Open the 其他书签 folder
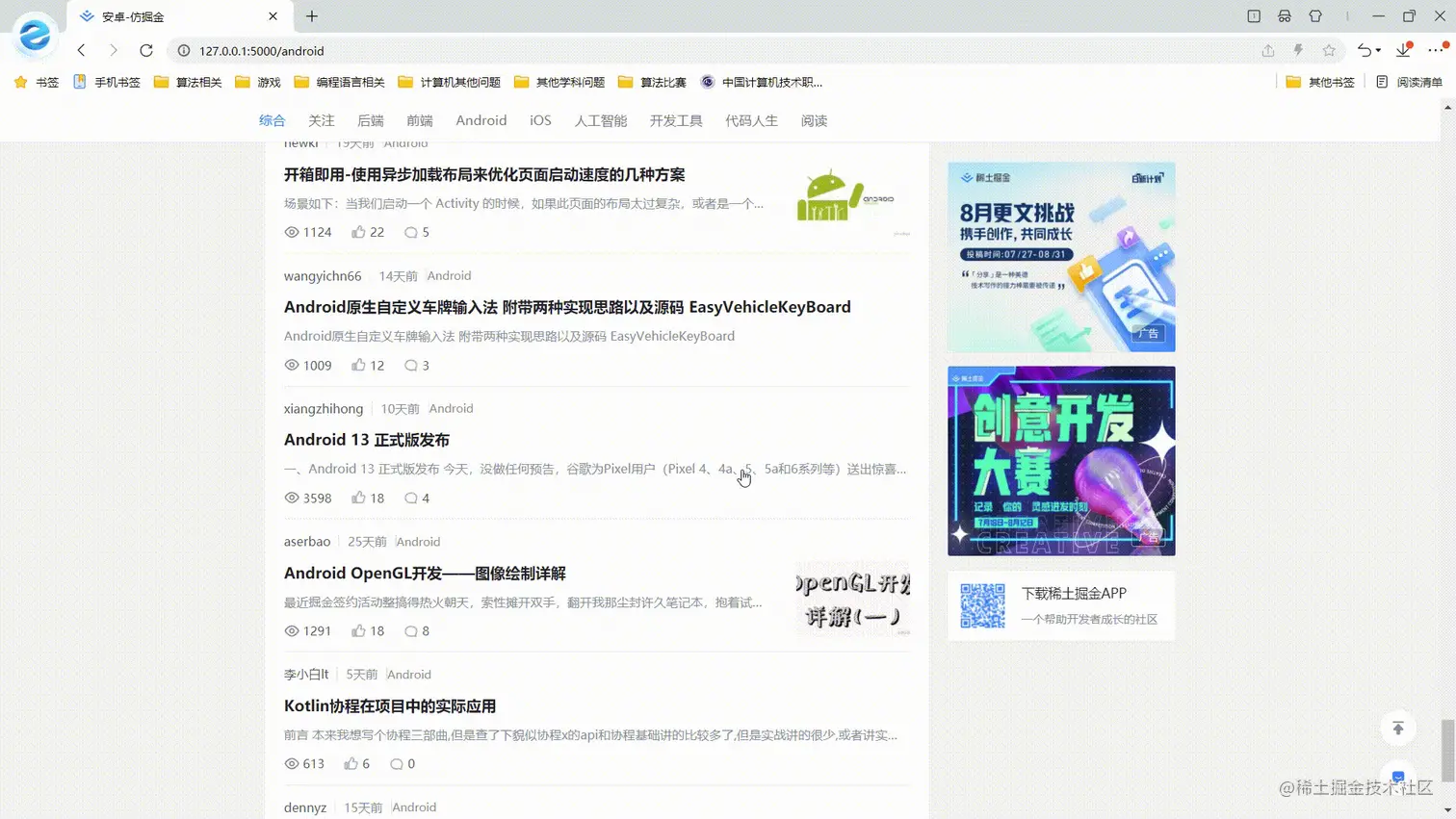This screenshot has height=819, width=1456. [x=1320, y=82]
